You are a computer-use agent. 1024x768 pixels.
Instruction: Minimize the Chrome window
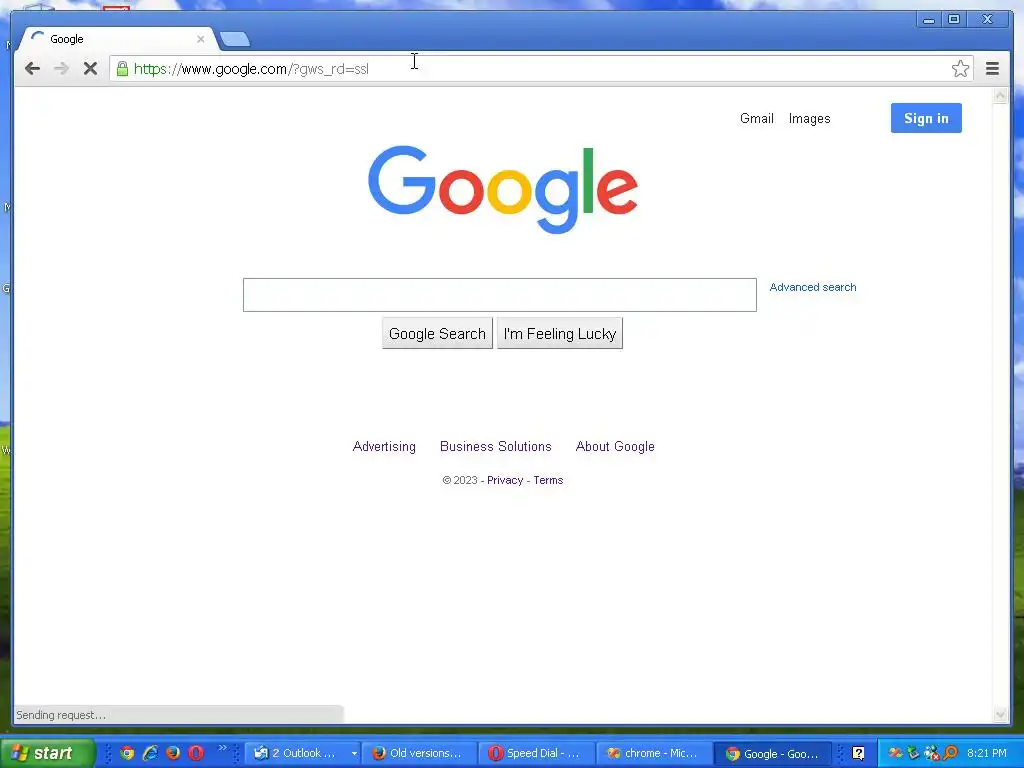coord(928,20)
